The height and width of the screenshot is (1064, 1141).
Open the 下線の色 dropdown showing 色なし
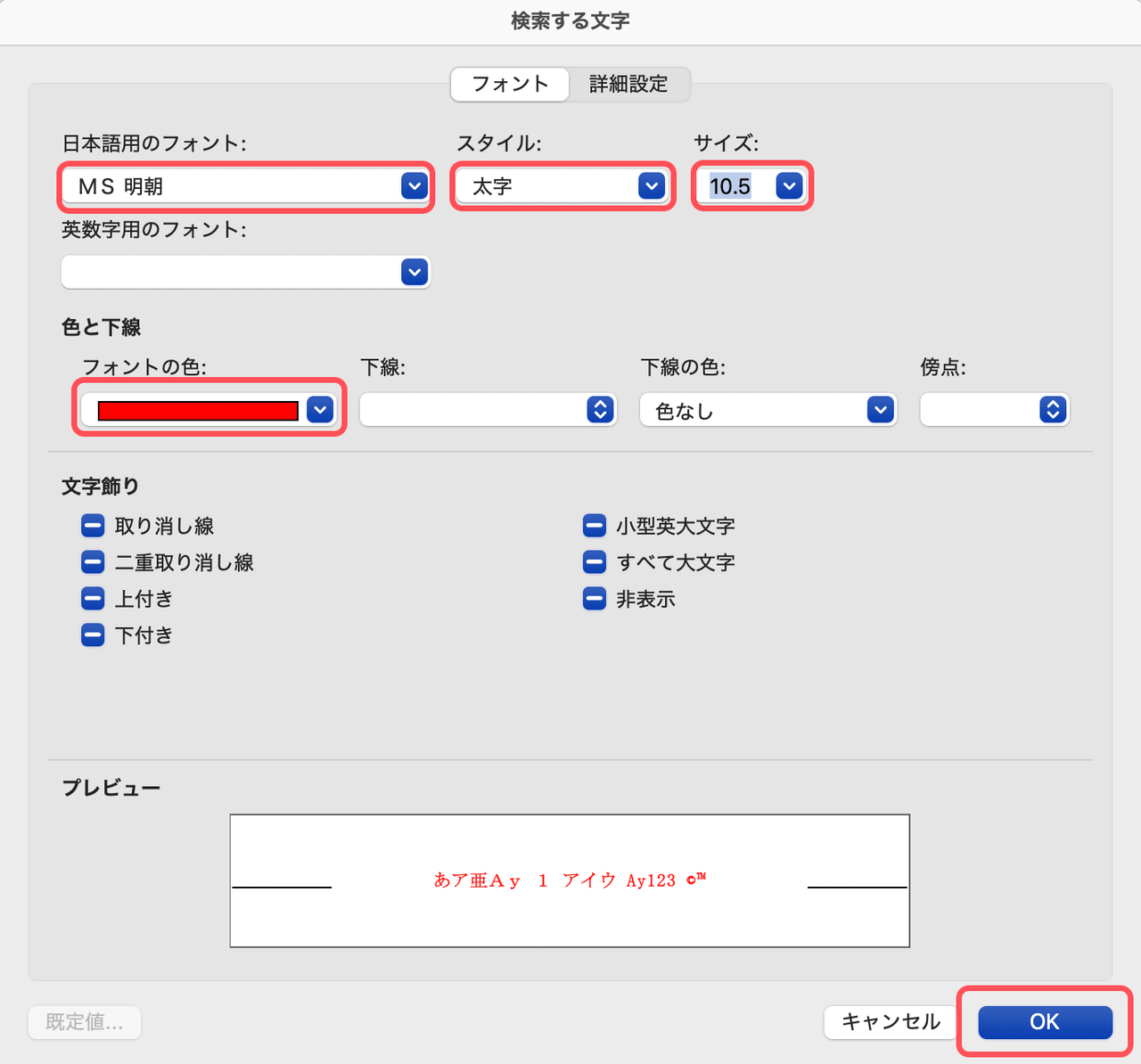(880, 410)
